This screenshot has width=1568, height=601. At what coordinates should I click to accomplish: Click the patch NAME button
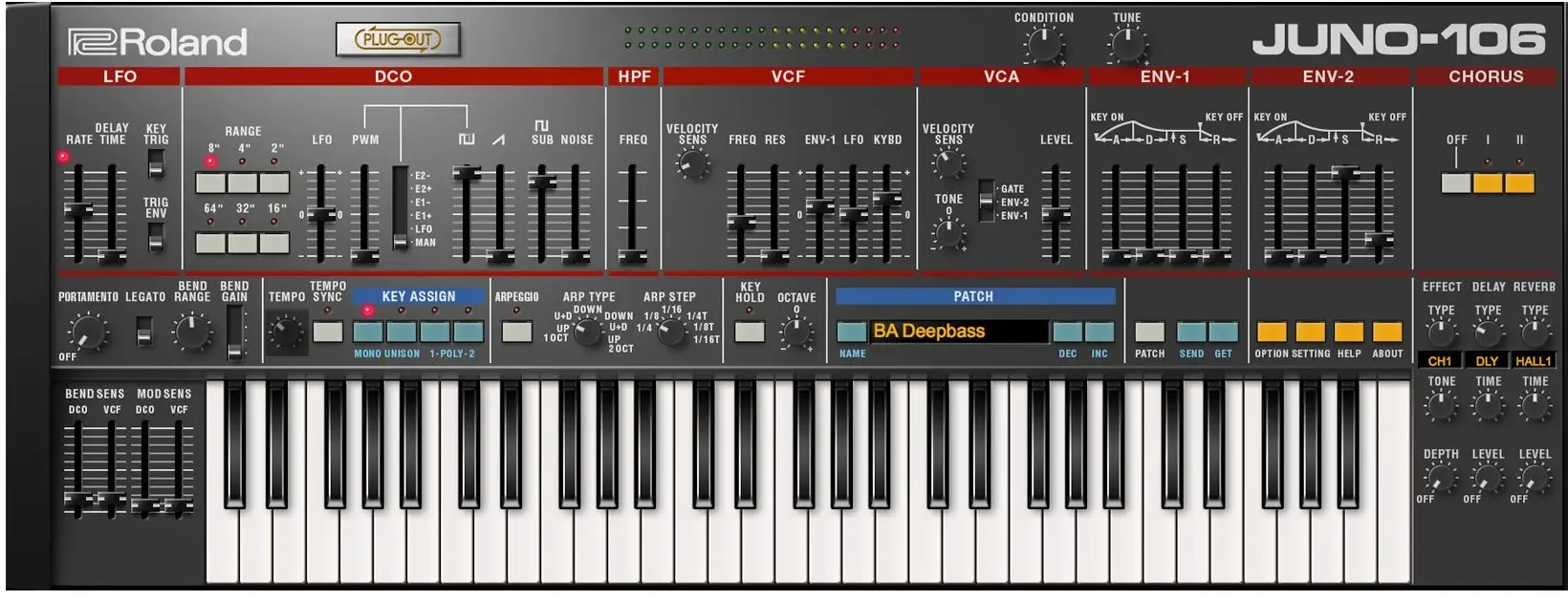coord(852,332)
